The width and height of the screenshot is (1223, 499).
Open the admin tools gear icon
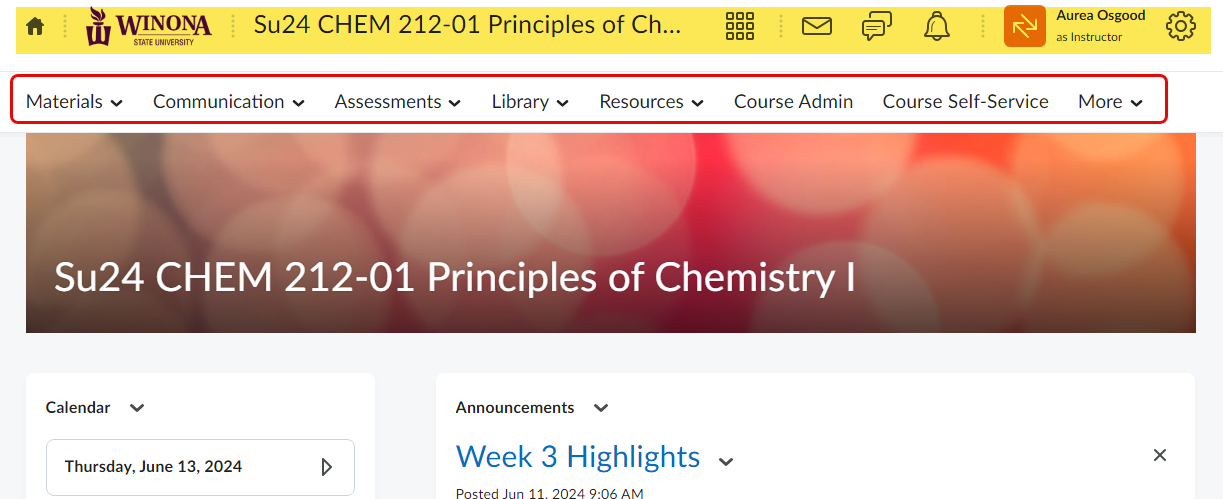click(1181, 27)
